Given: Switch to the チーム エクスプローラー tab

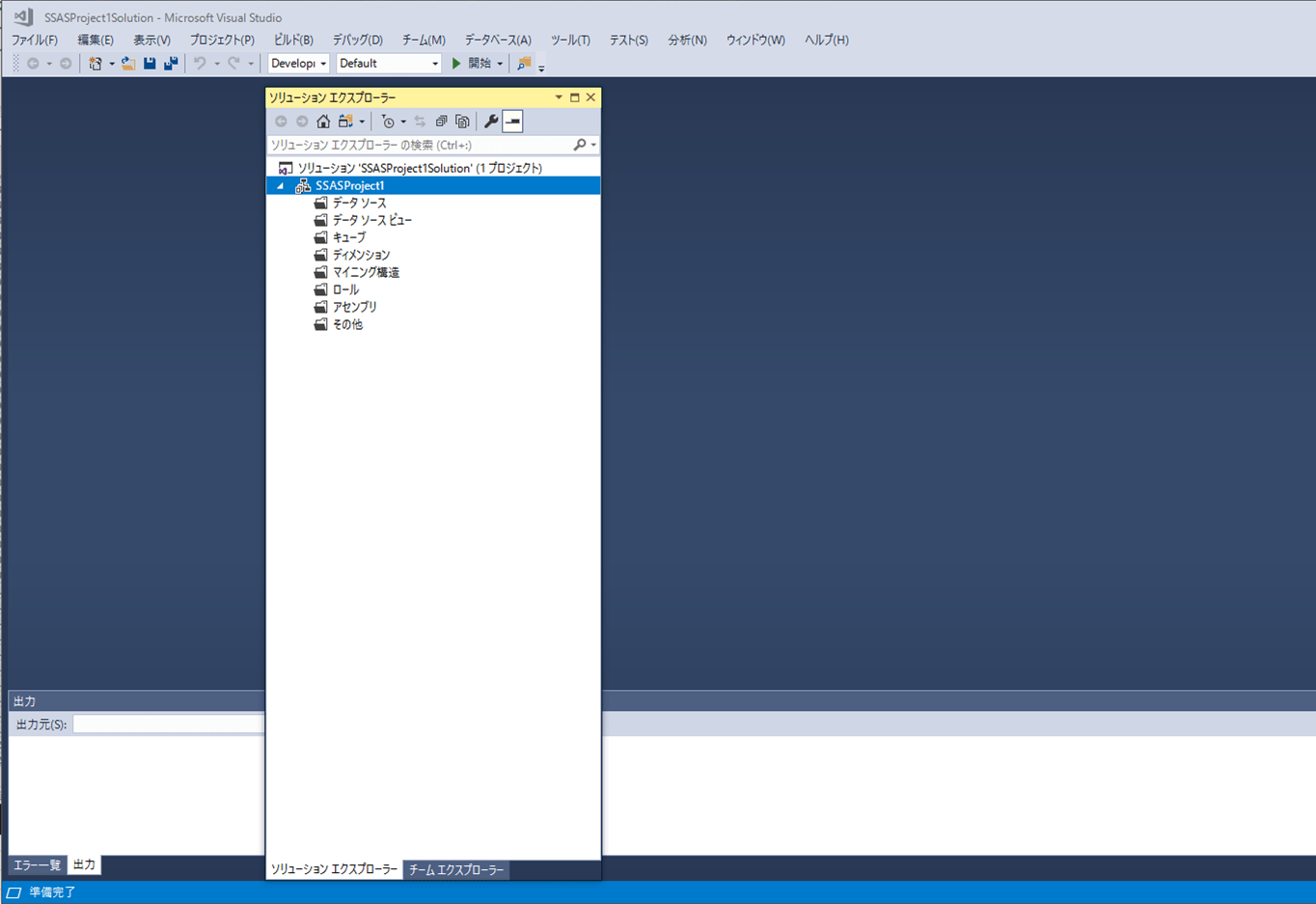Looking at the screenshot, I should [x=456, y=869].
